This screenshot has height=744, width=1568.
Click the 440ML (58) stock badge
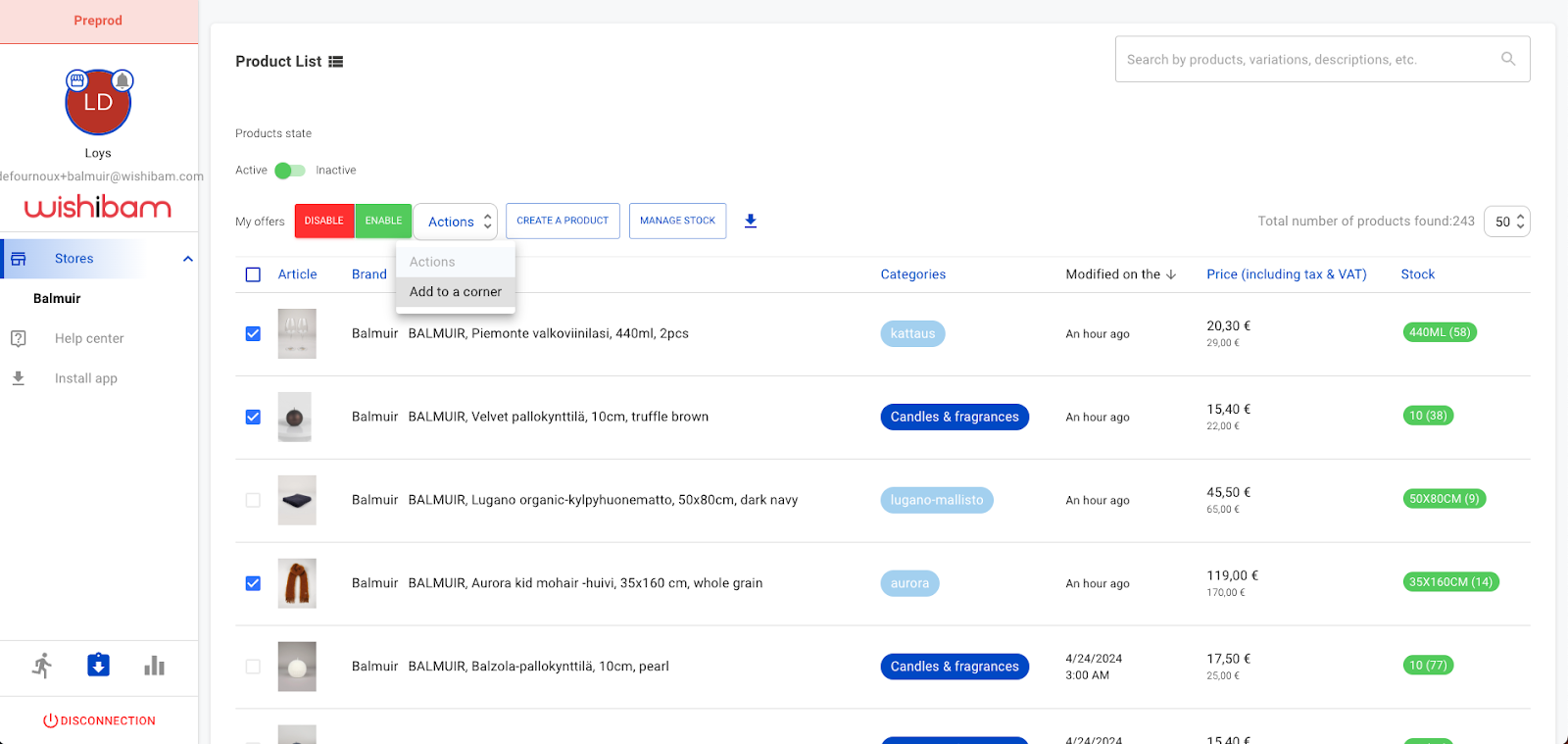1440,332
